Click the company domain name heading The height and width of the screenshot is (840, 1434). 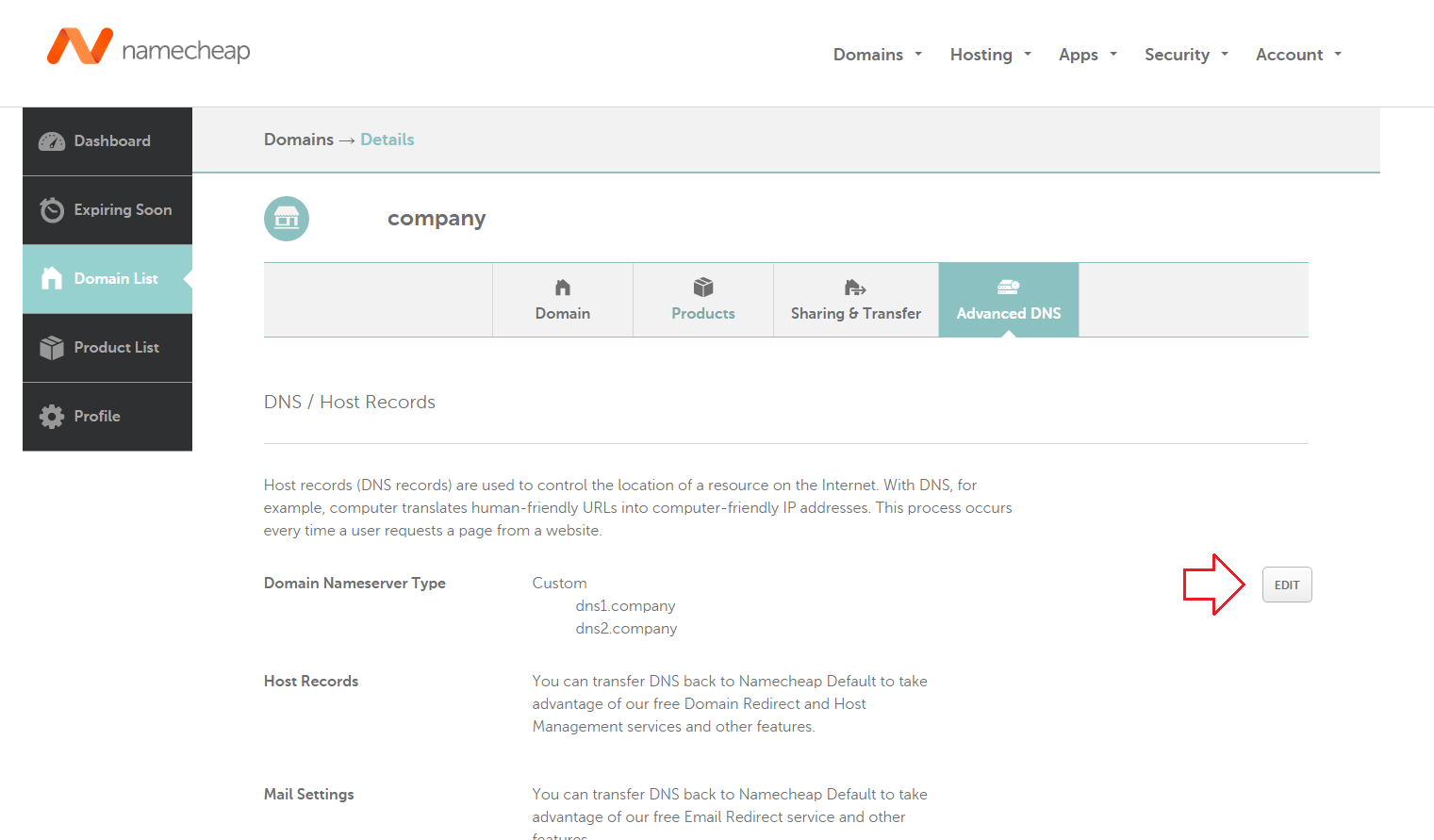(437, 219)
